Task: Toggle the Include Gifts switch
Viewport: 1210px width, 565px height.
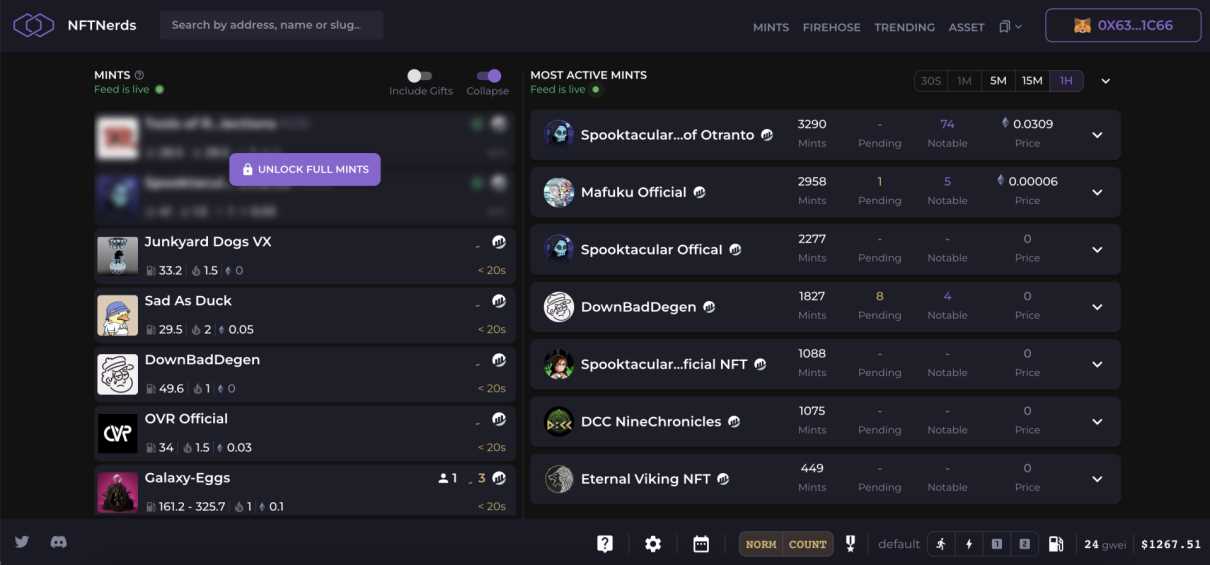Action: tap(420, 76)
